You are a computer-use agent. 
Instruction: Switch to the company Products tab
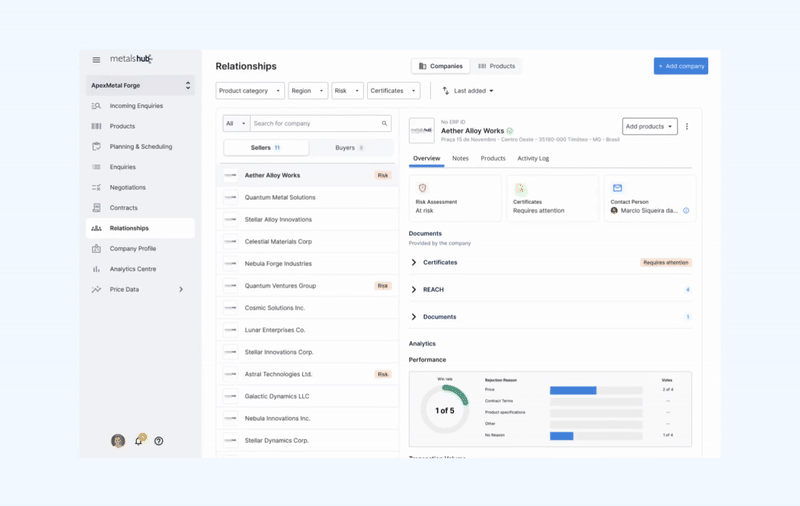pos(493,159)
